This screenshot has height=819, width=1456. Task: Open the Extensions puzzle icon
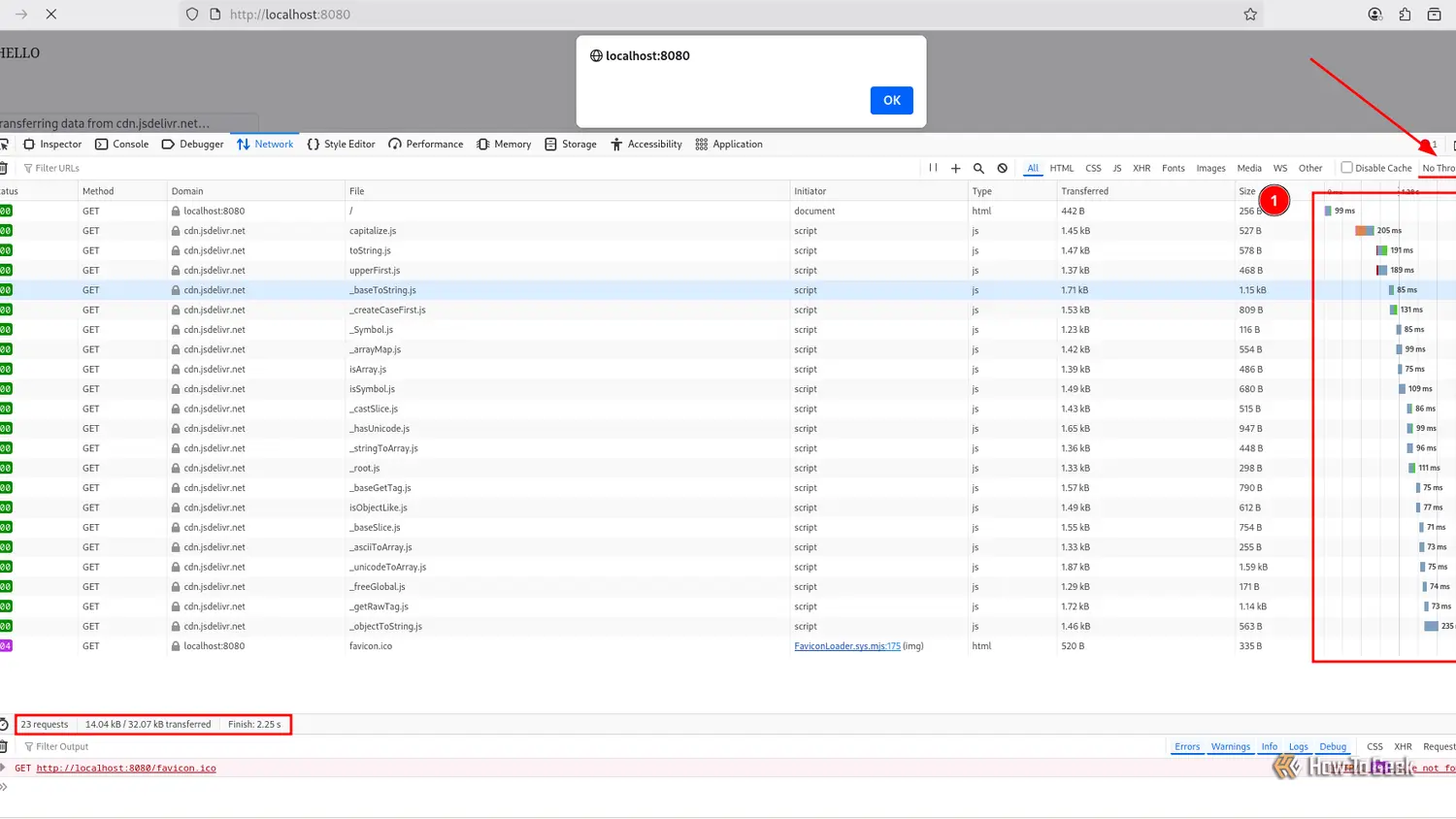coord(1405,15)
